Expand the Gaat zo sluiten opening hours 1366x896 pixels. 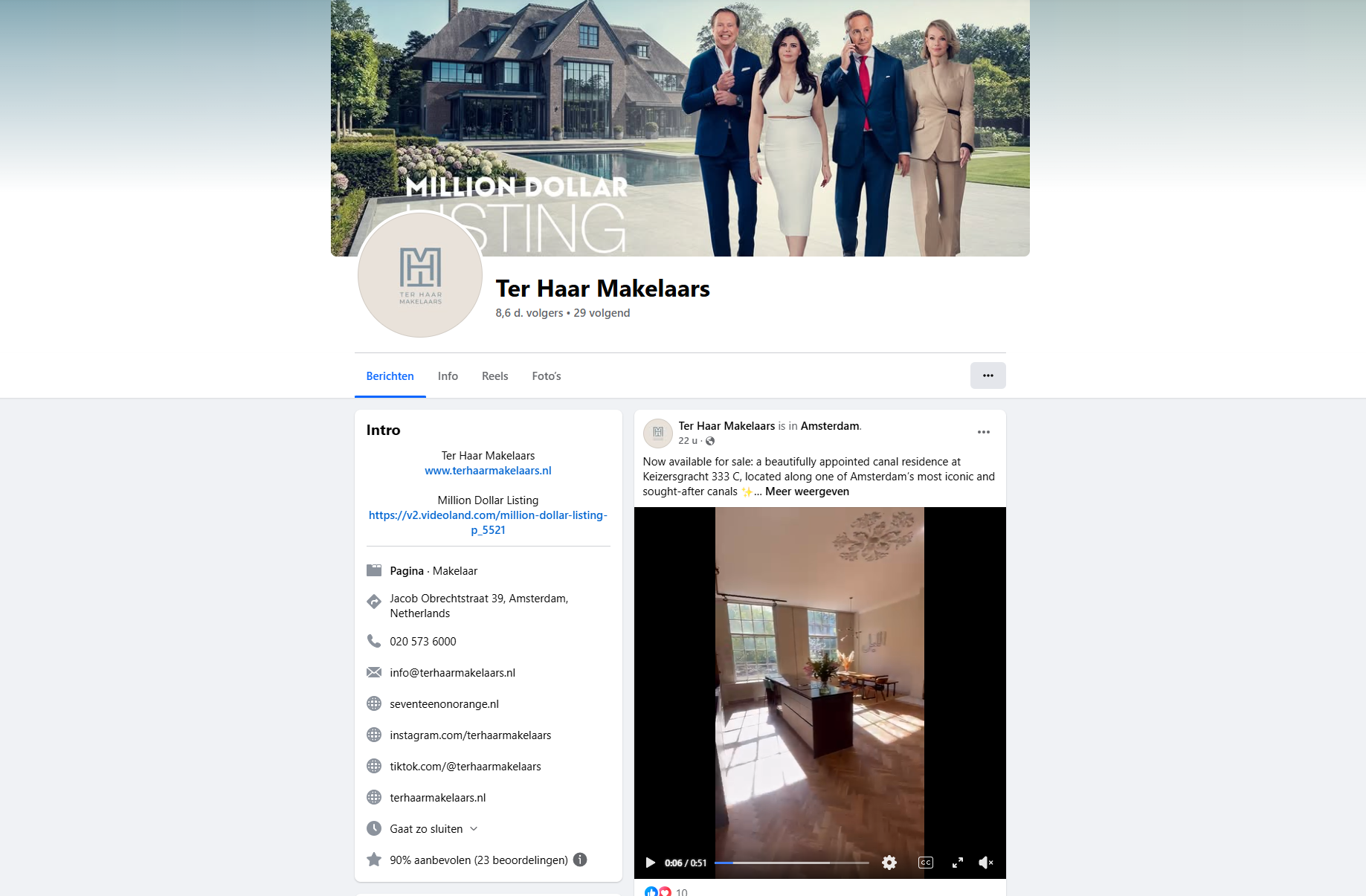click(x=434, y=829)
